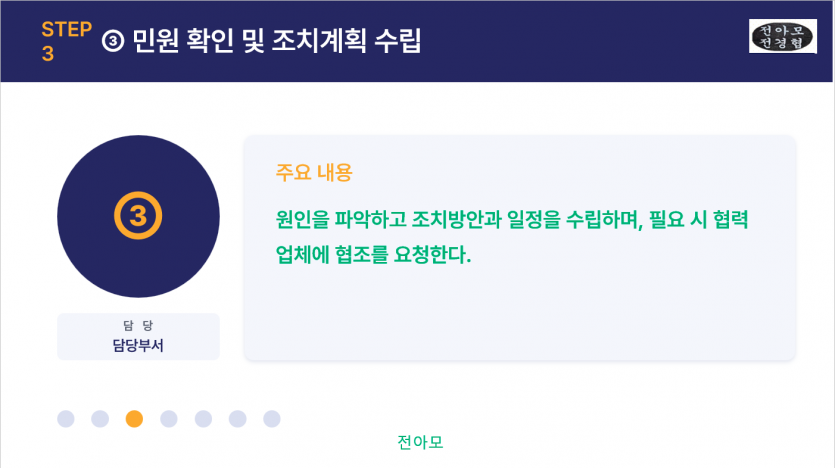Click the second line 업체에 협조를 요청한다

coord(373,254)
